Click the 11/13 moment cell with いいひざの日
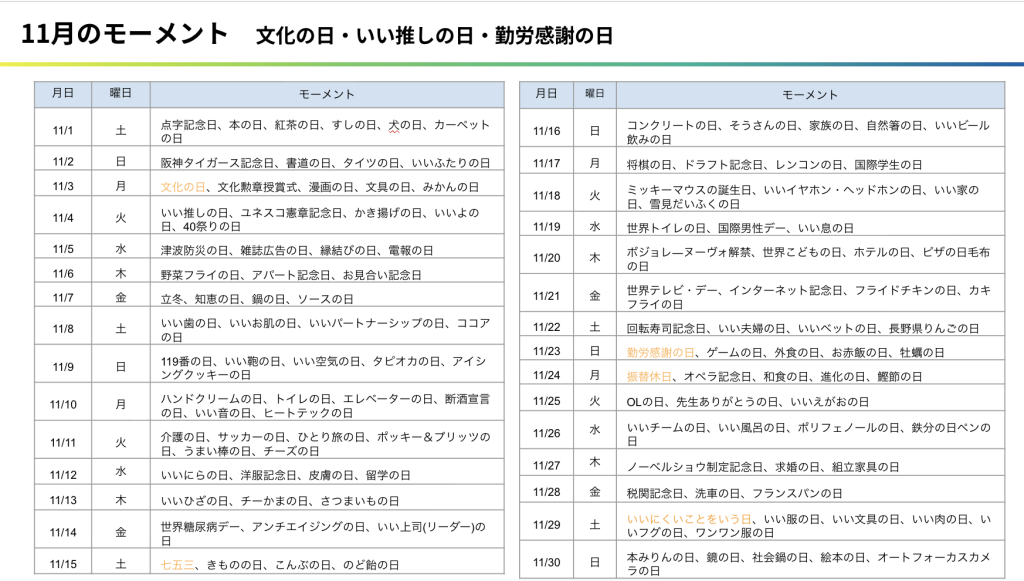1024x581 pixels. click(x=265, y=500)
